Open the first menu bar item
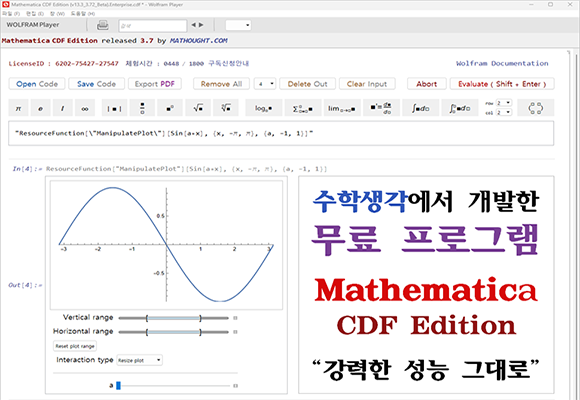This screenshot has height=400, width=580. [11, 13]
